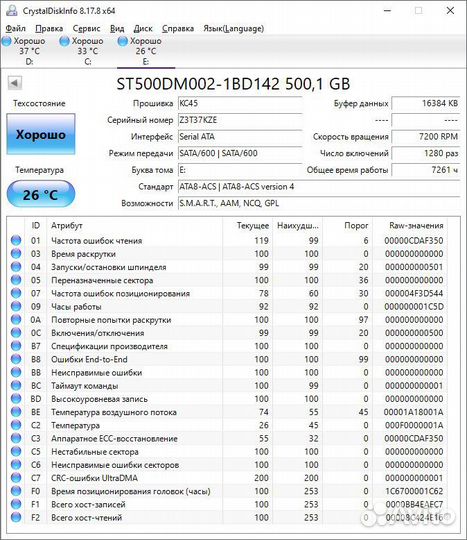Click the total hours value 7261 ч
This screenshot has width=467, height=540.
click(x=426, y=170)
